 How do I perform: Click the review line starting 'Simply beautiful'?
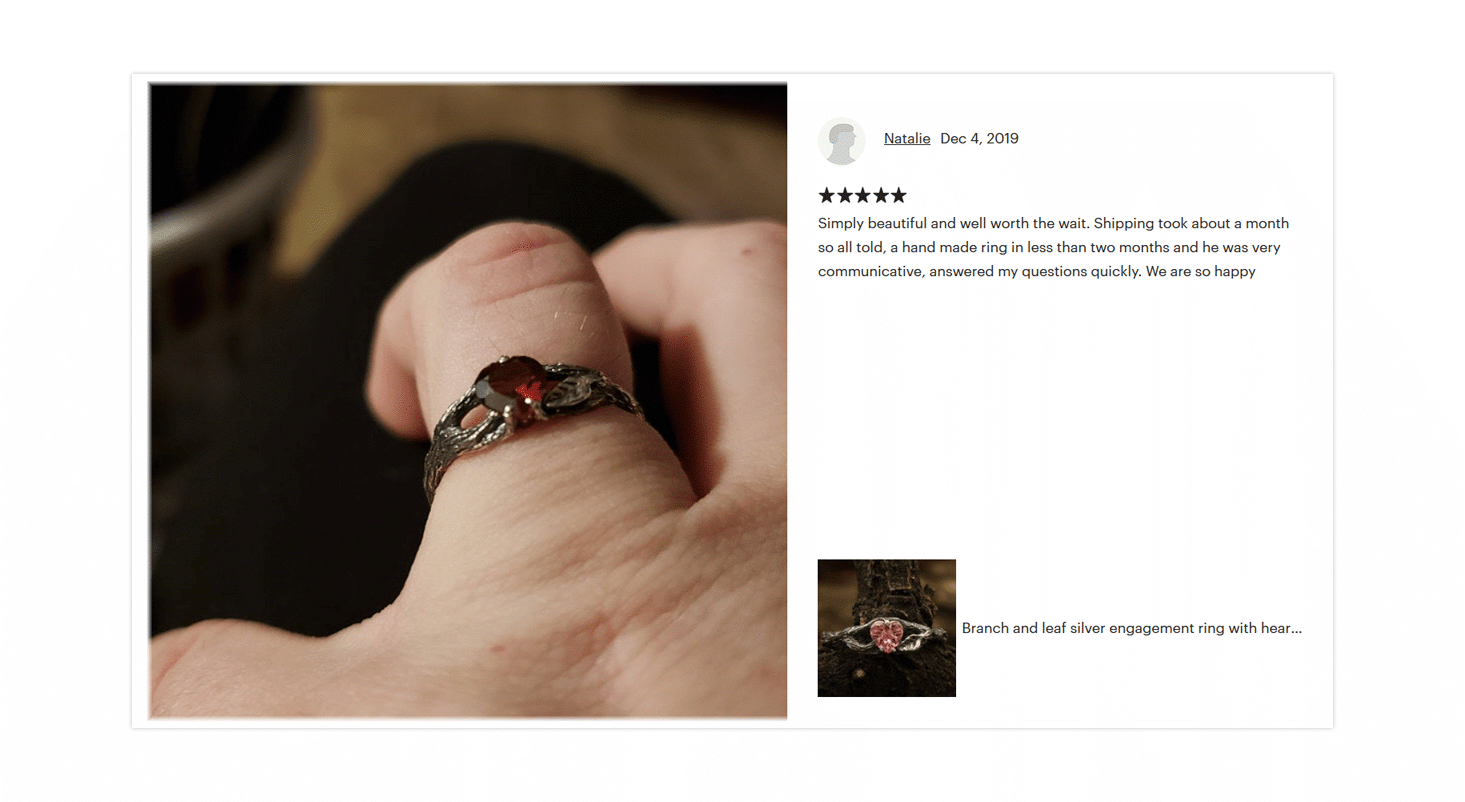[x=1053, y=223]
